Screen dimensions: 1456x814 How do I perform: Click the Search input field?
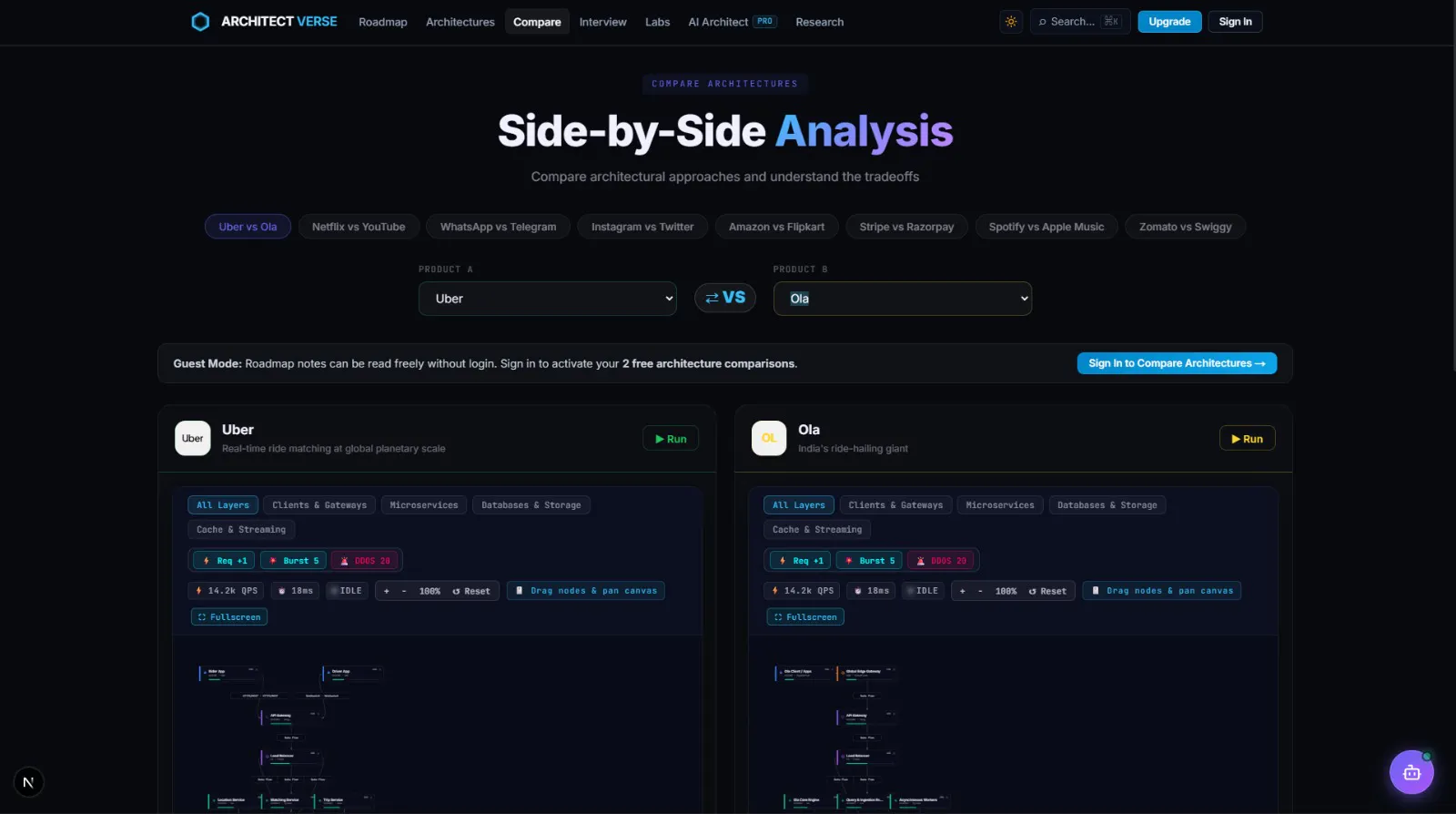click(x=1080, y=22)
